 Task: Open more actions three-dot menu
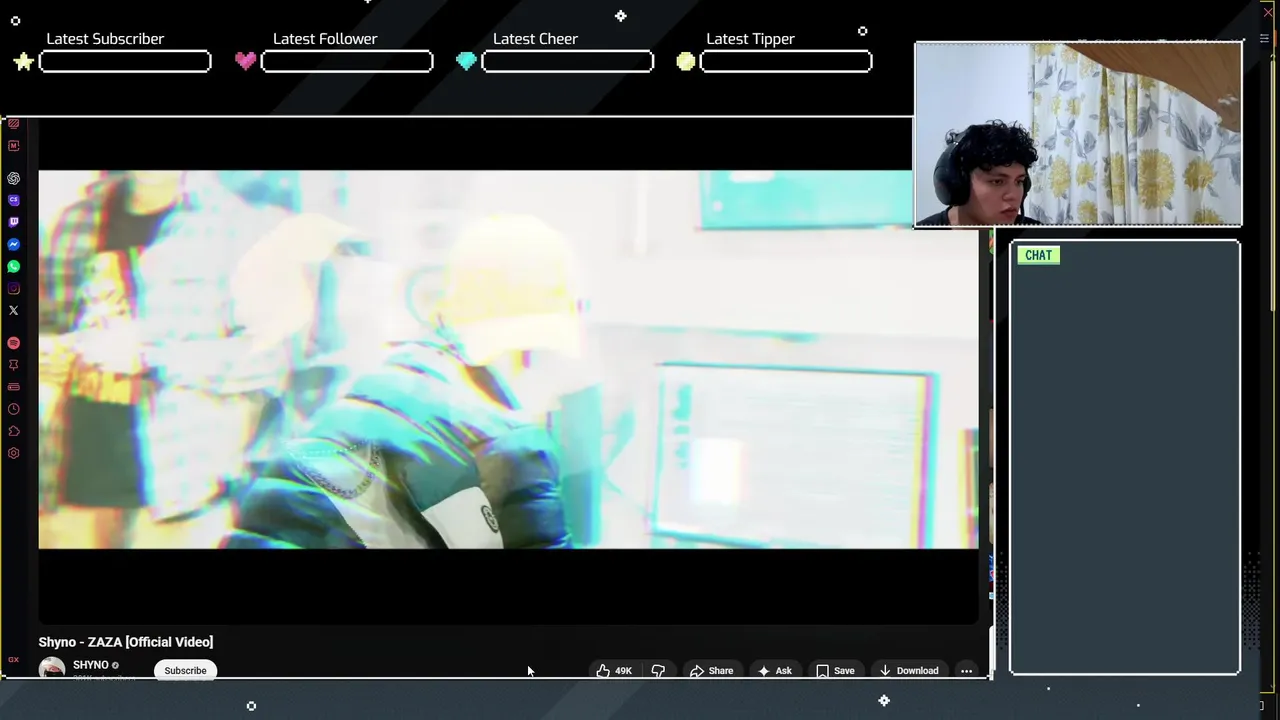[x=966, y=670]
